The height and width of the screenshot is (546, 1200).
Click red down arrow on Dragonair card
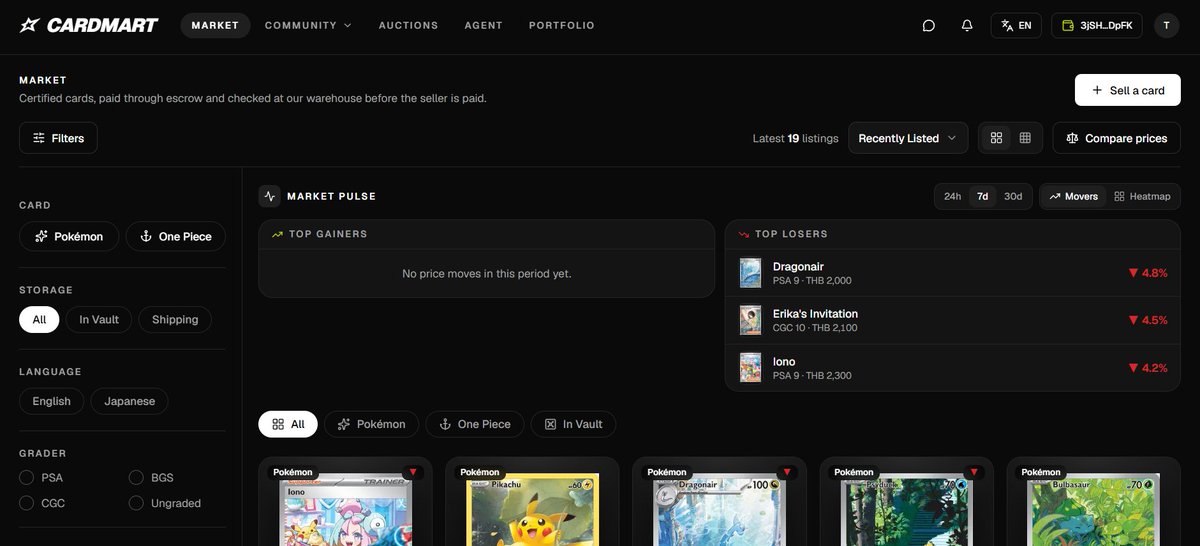787,472
